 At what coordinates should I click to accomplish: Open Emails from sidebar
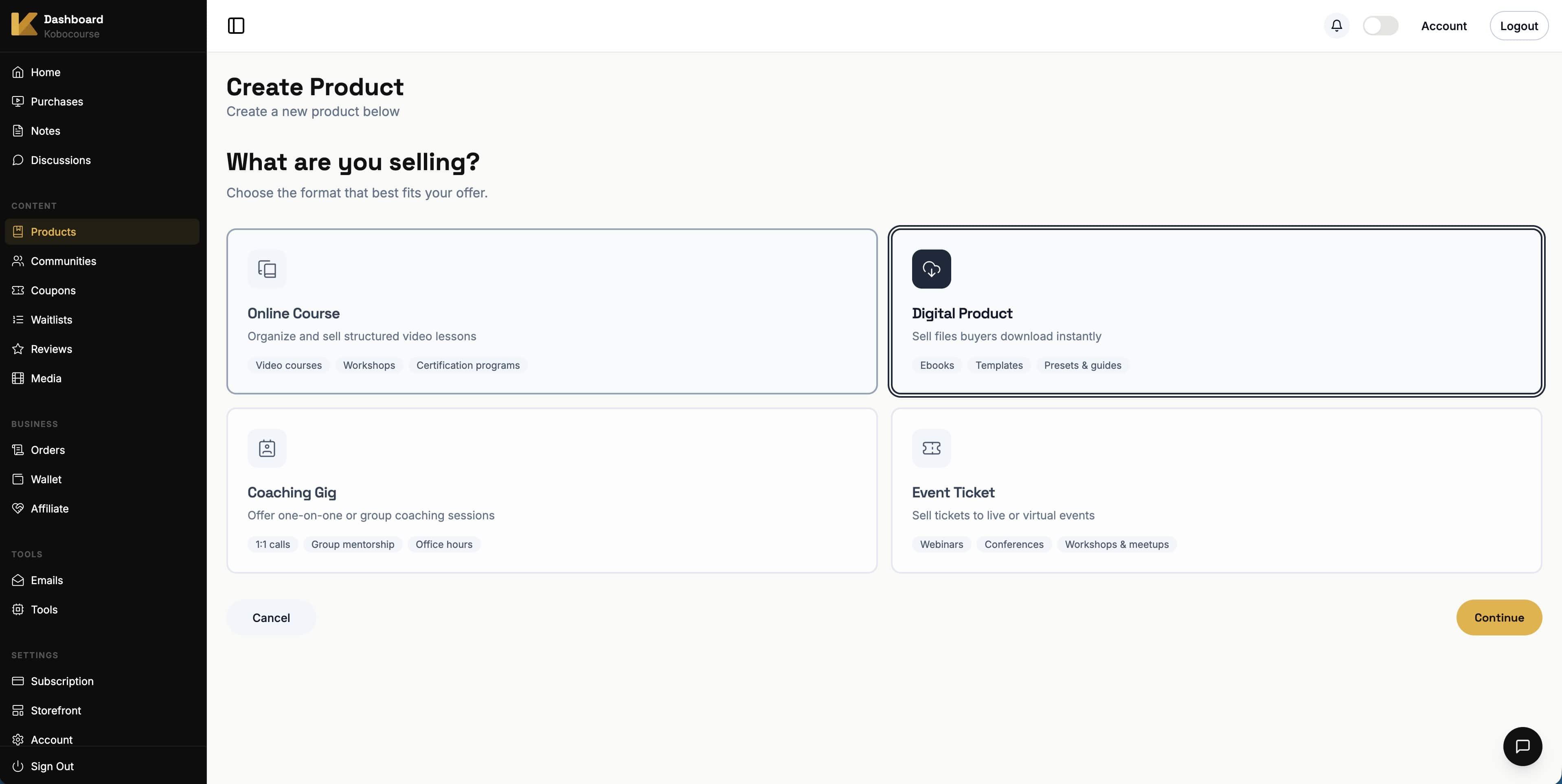point(102,580)
